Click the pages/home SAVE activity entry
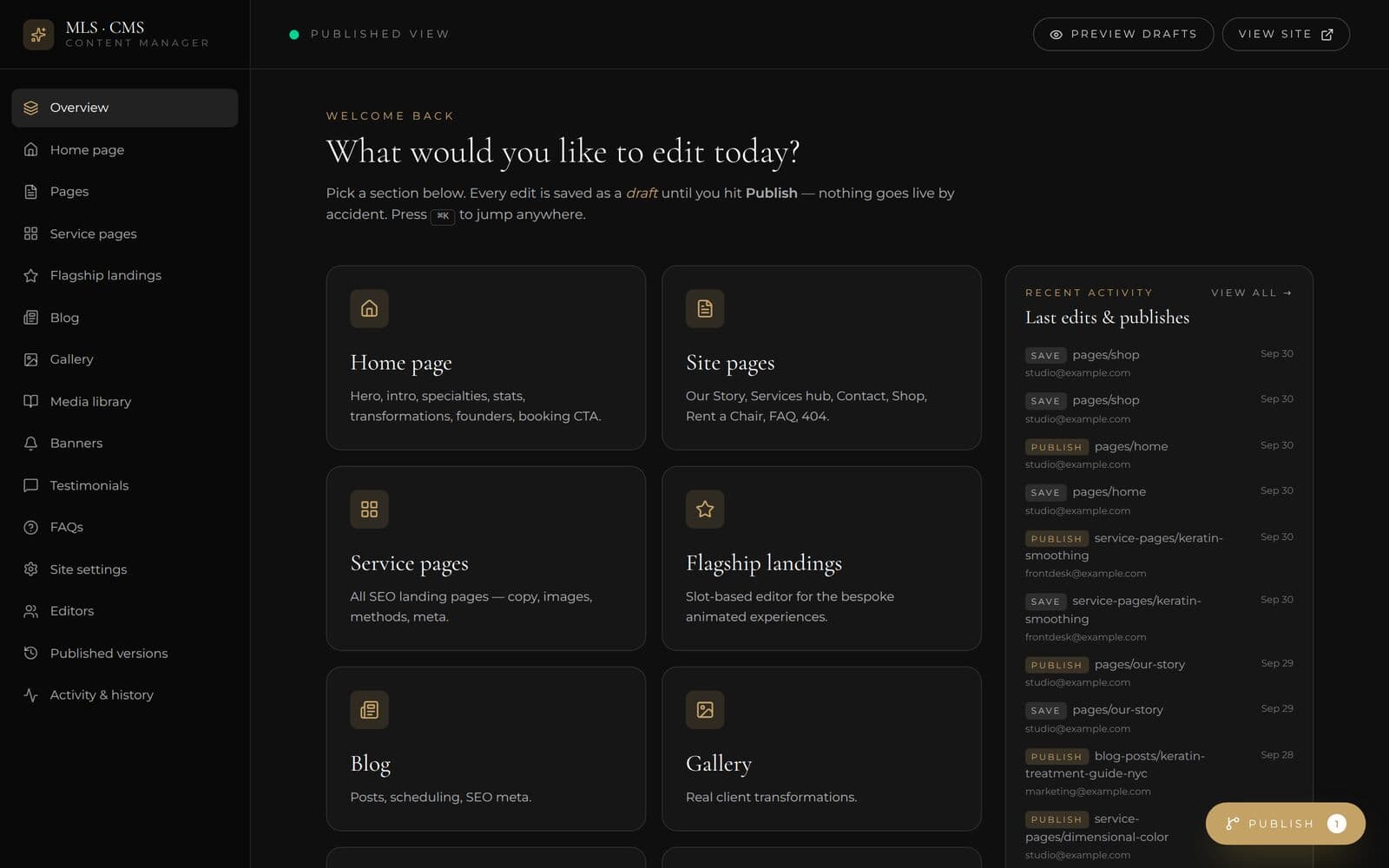Screen dimensions: 1389x868 1159,501
